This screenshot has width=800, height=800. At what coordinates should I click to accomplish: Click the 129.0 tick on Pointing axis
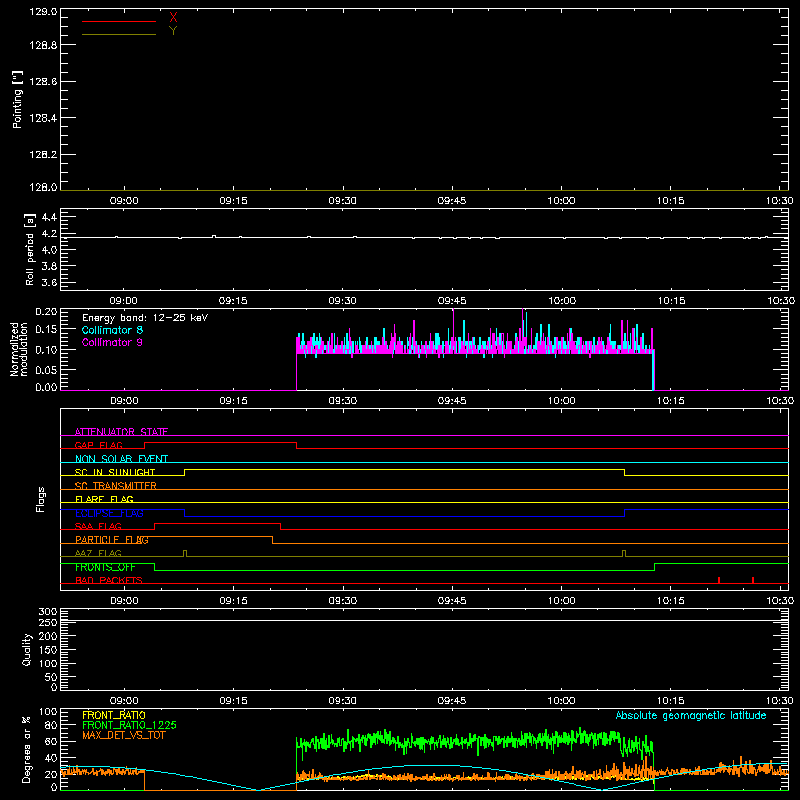pos(43,12)
